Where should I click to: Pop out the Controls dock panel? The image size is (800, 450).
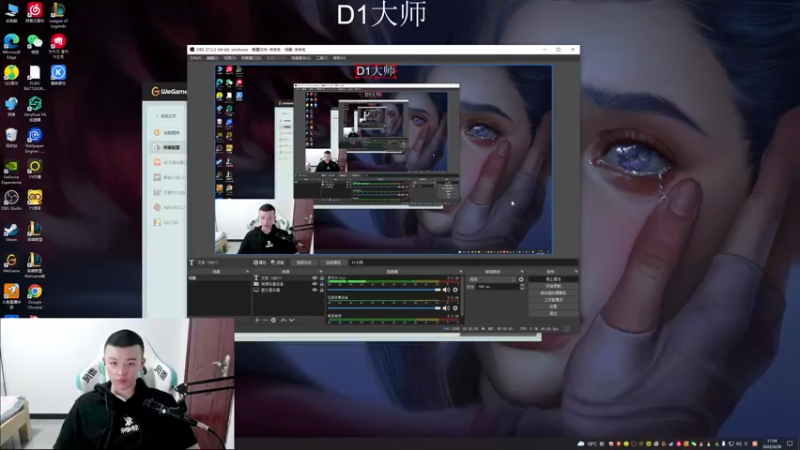coord(576,271)
